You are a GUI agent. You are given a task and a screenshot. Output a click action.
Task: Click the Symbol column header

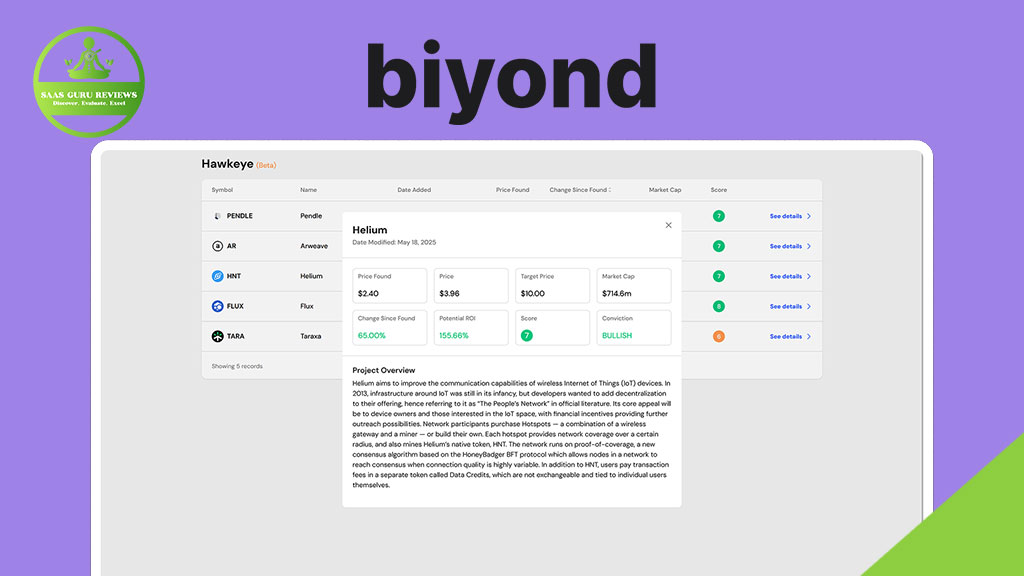[222, 190]
